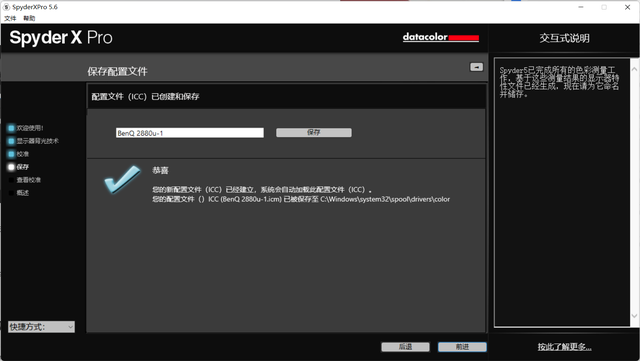Click the blue checkmark success icon
Image resolution: width=640 pixels, height=361 pixels.
coord(122,180)
